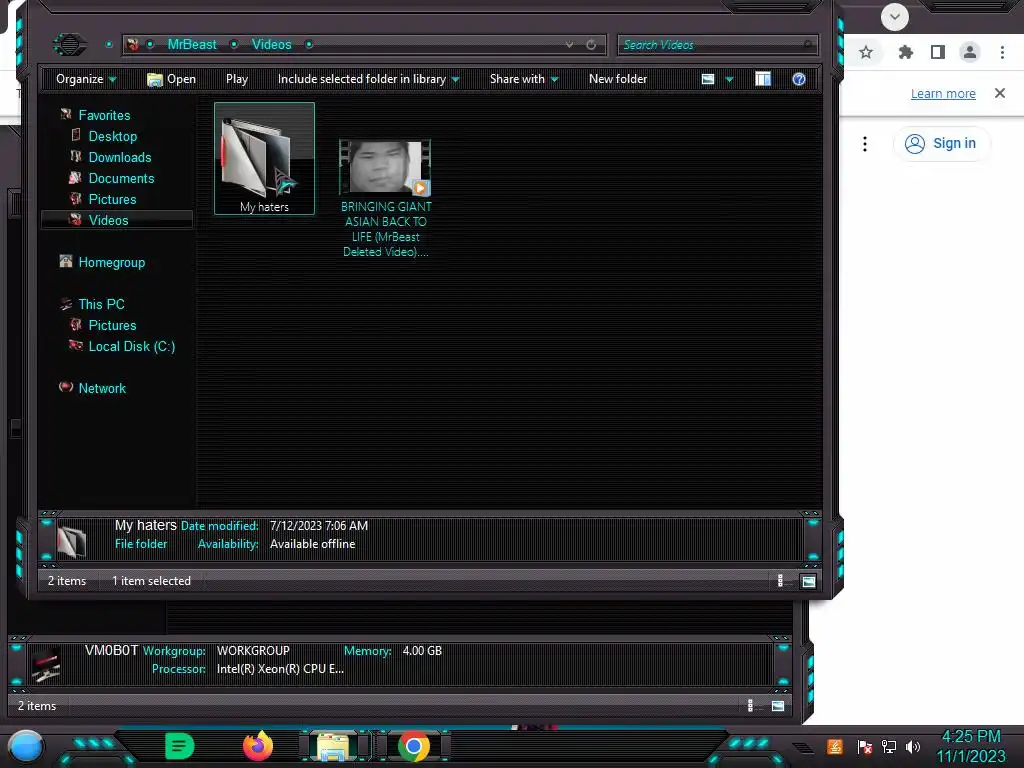Select This PC in the navigation pane

101,304
